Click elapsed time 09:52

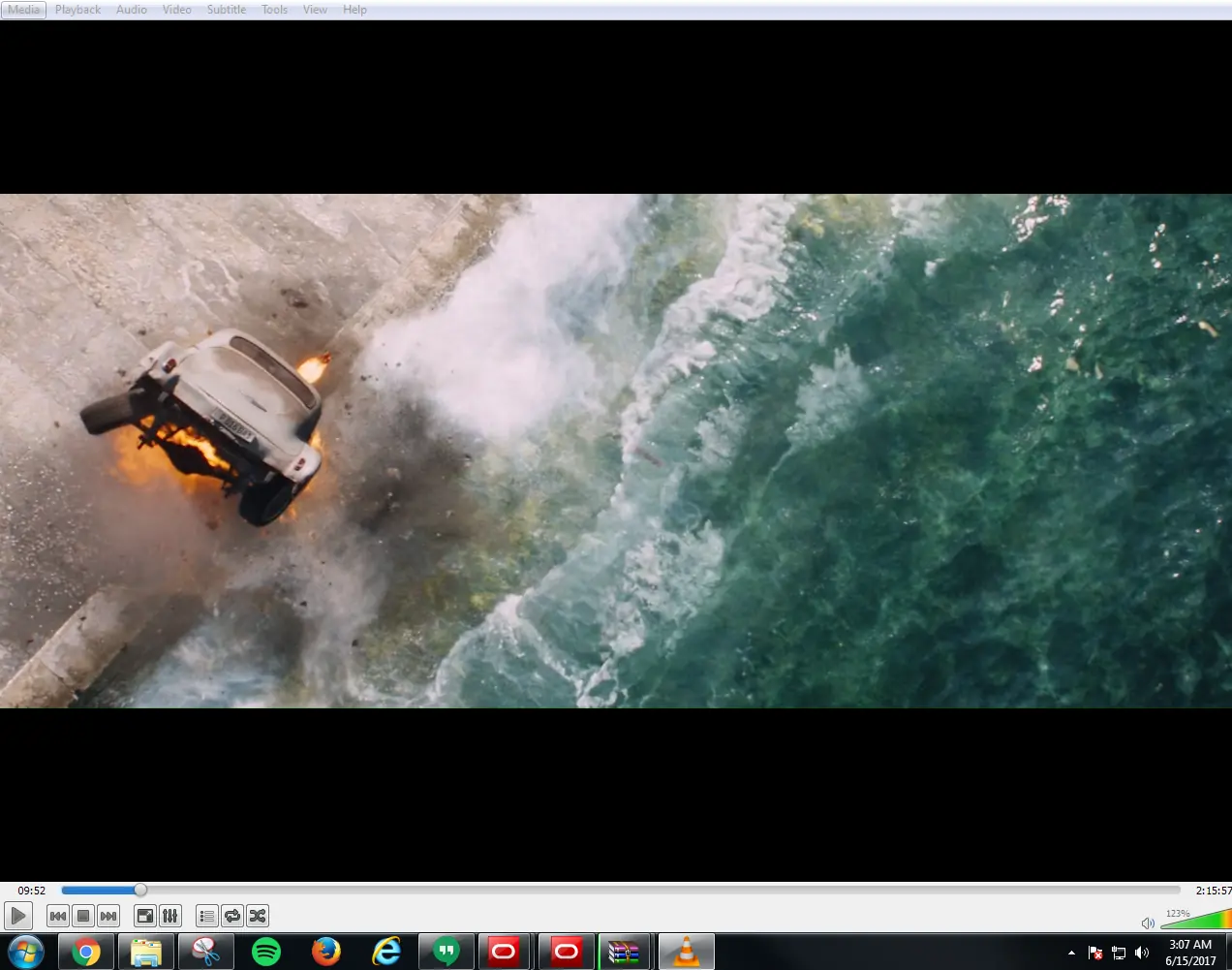[32, 891]
